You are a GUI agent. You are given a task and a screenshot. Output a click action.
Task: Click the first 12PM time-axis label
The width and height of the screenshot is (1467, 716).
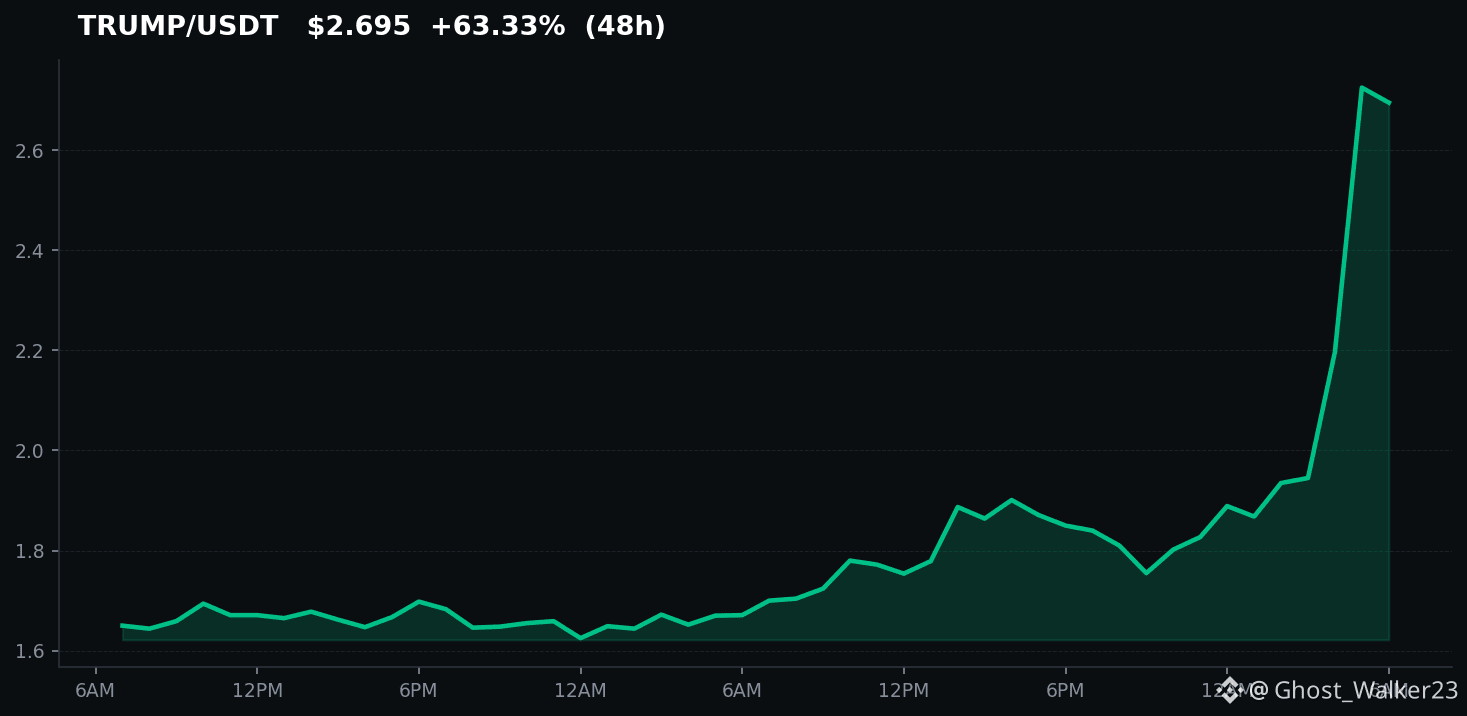click(257, 690)
